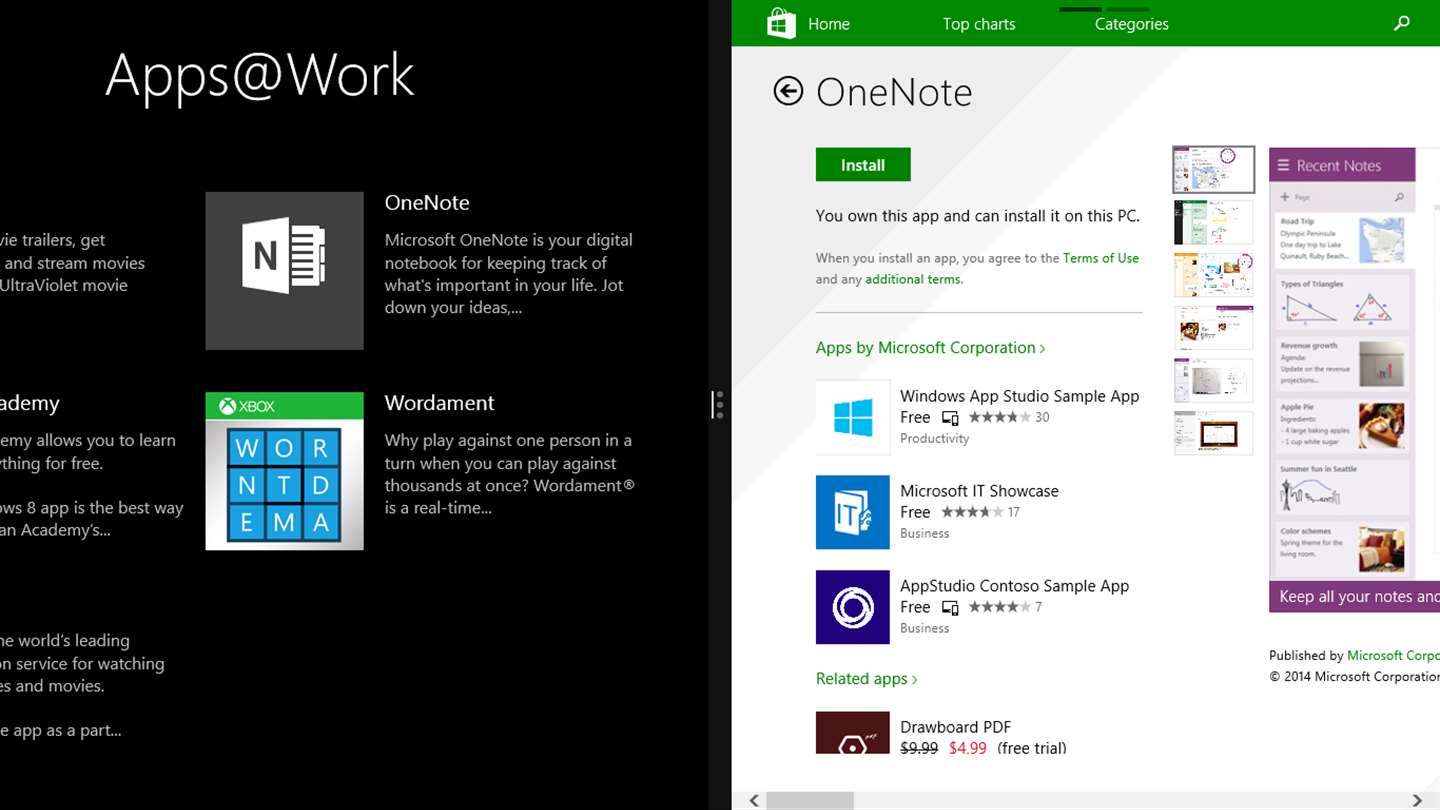Click the OneNote description text

(x=509, y=274)
